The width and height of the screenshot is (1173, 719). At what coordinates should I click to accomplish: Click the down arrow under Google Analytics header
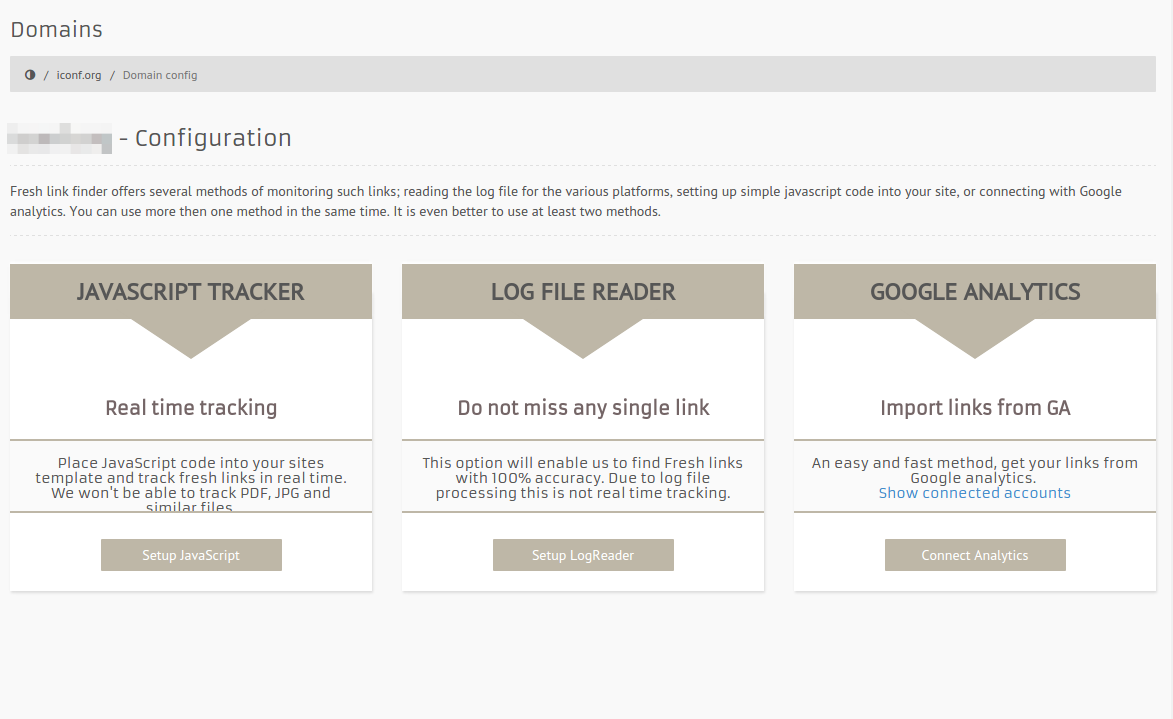[x=975, y=338]
